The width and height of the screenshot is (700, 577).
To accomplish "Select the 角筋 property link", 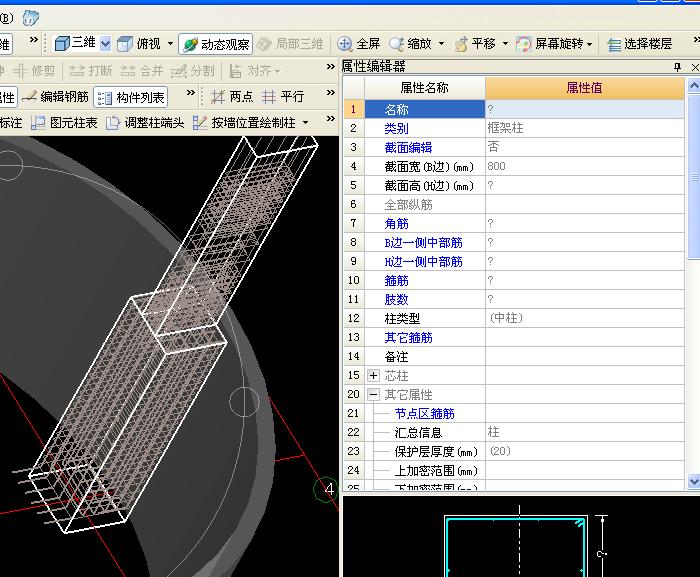I will [396, 223].
